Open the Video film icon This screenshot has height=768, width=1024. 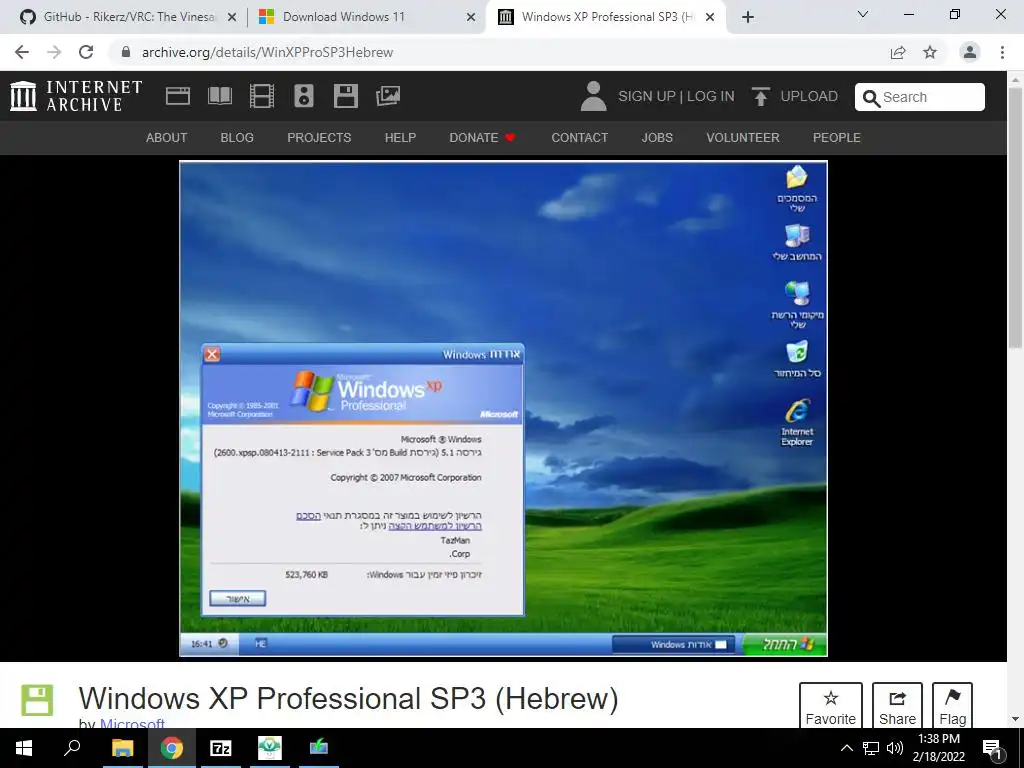261,96
